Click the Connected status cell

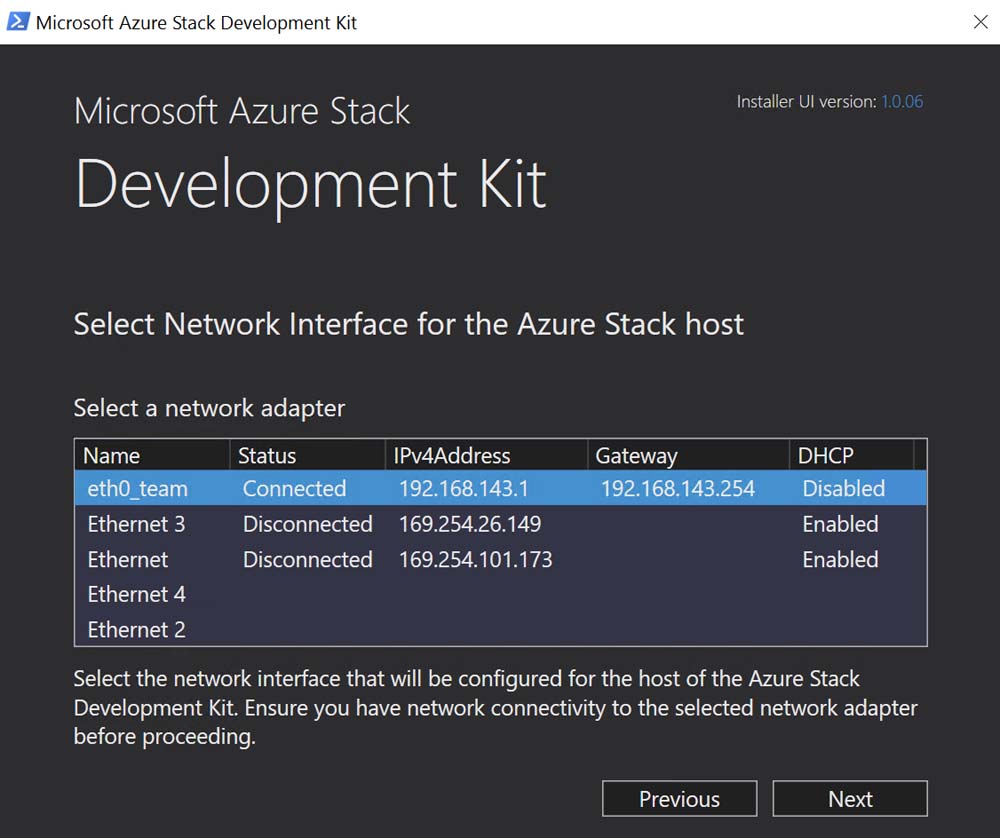pyautogui.click(x=294, y=489)
